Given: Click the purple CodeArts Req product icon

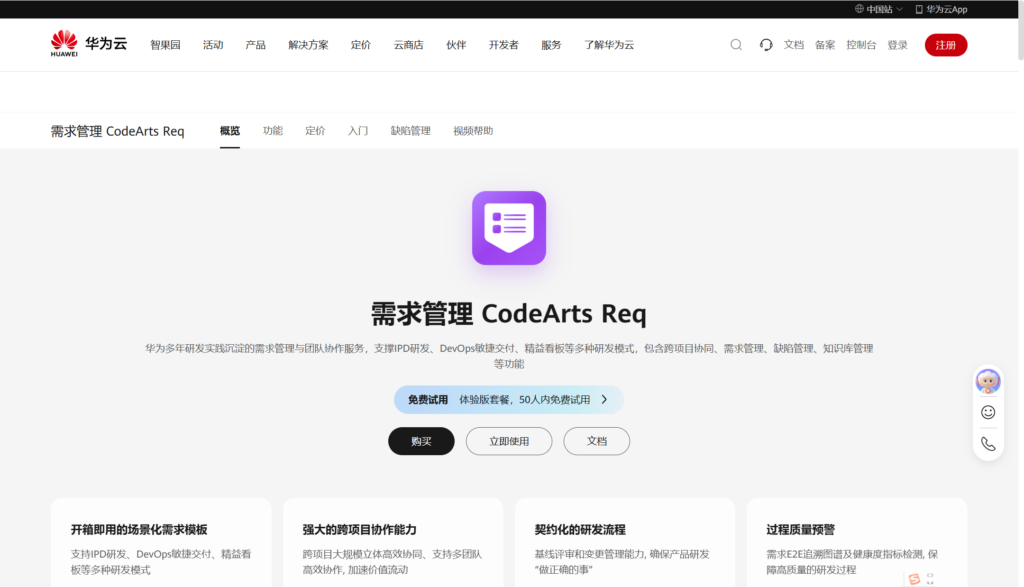Looking at the screenshot, I should coord(509,228).
